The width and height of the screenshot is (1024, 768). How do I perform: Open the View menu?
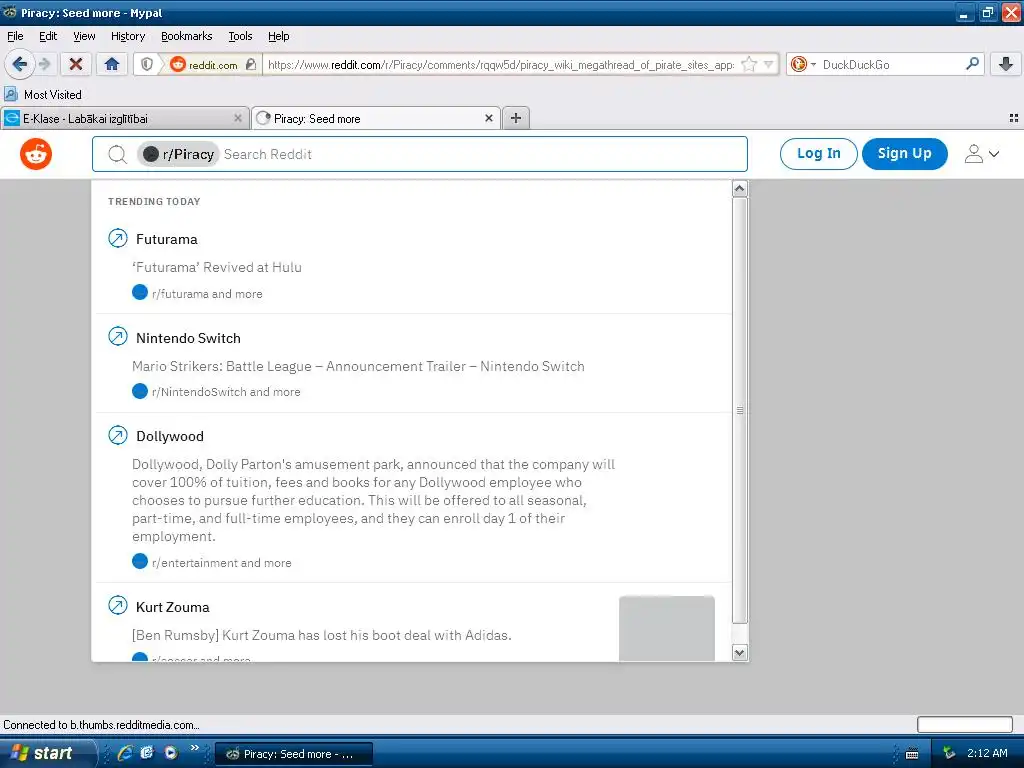point(84,36)
